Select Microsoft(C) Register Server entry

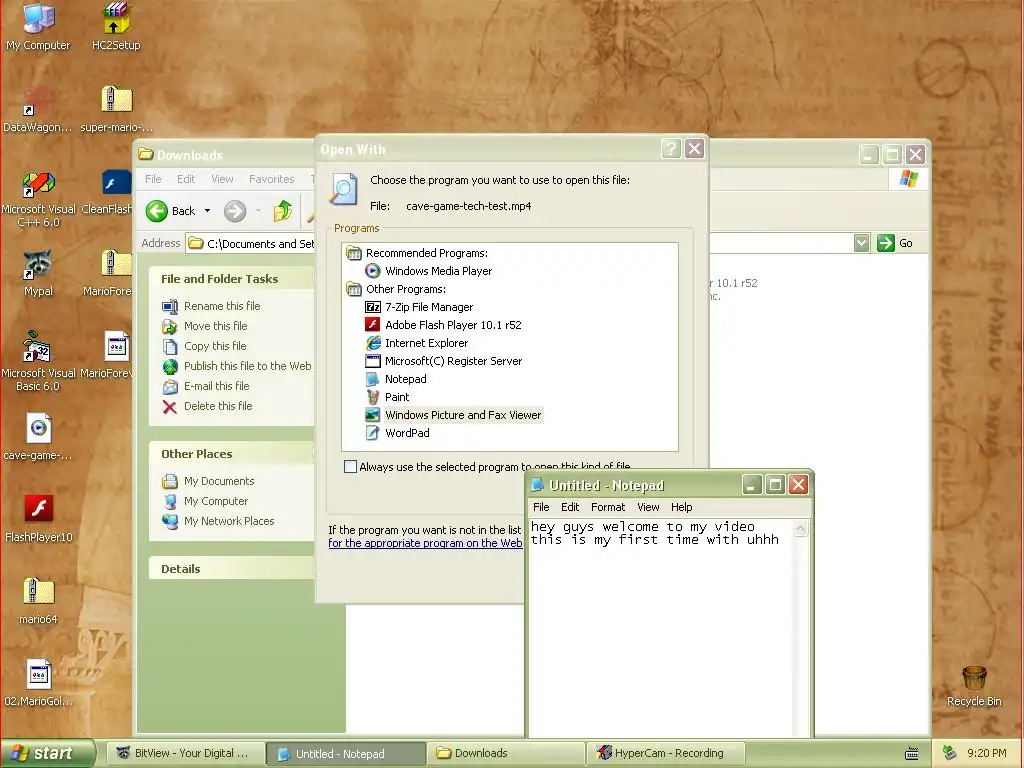[444, 360]
